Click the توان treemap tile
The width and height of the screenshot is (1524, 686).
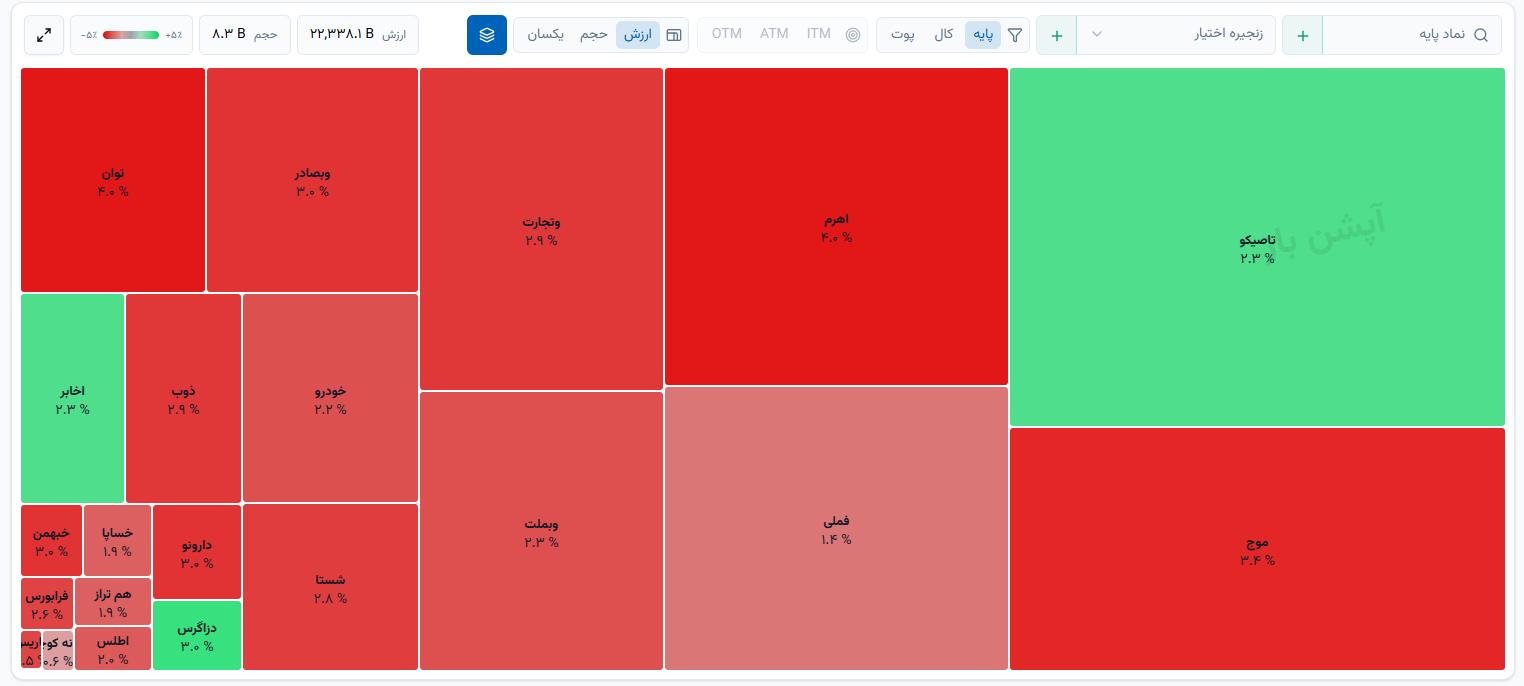pos(113,180)
